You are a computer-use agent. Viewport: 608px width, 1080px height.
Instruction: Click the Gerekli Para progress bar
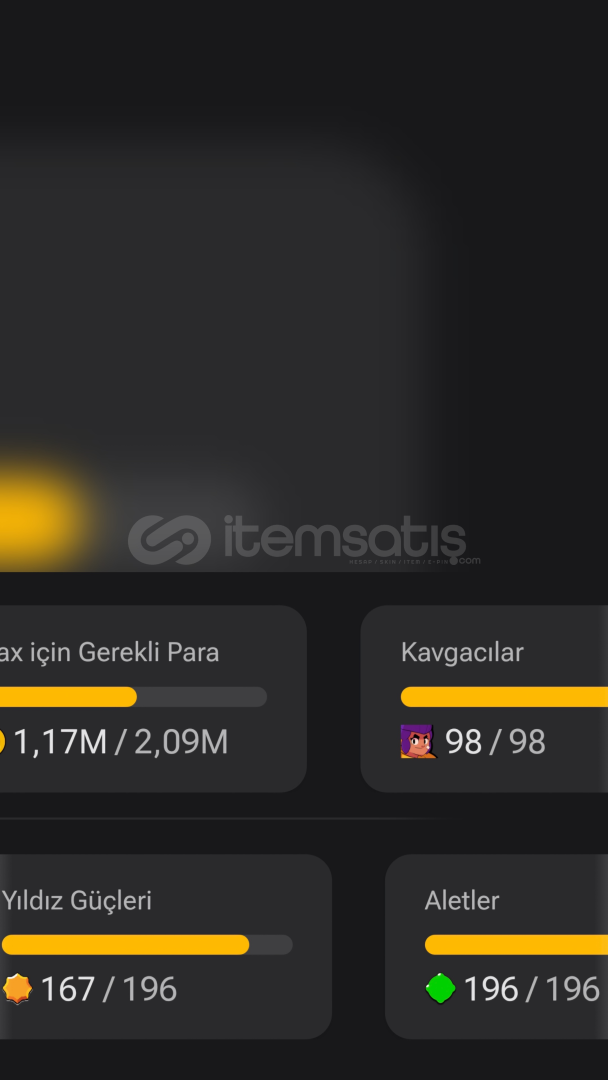click(x=132, y=697)
